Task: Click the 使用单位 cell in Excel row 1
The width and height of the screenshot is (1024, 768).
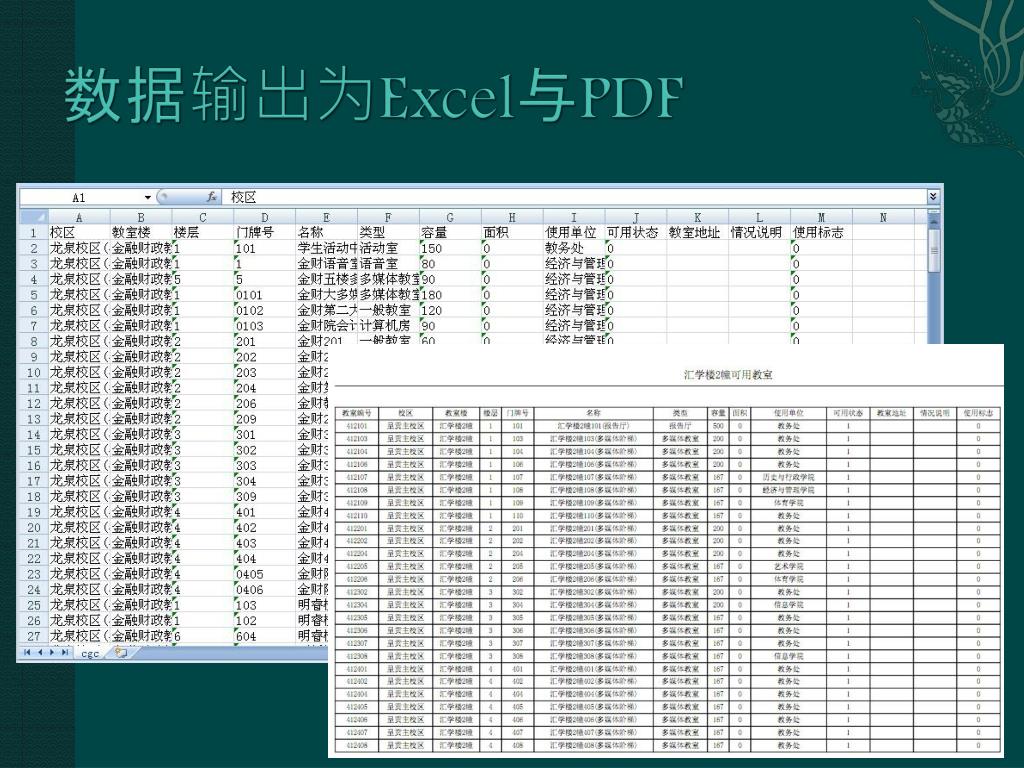Action: coord(573,232)
